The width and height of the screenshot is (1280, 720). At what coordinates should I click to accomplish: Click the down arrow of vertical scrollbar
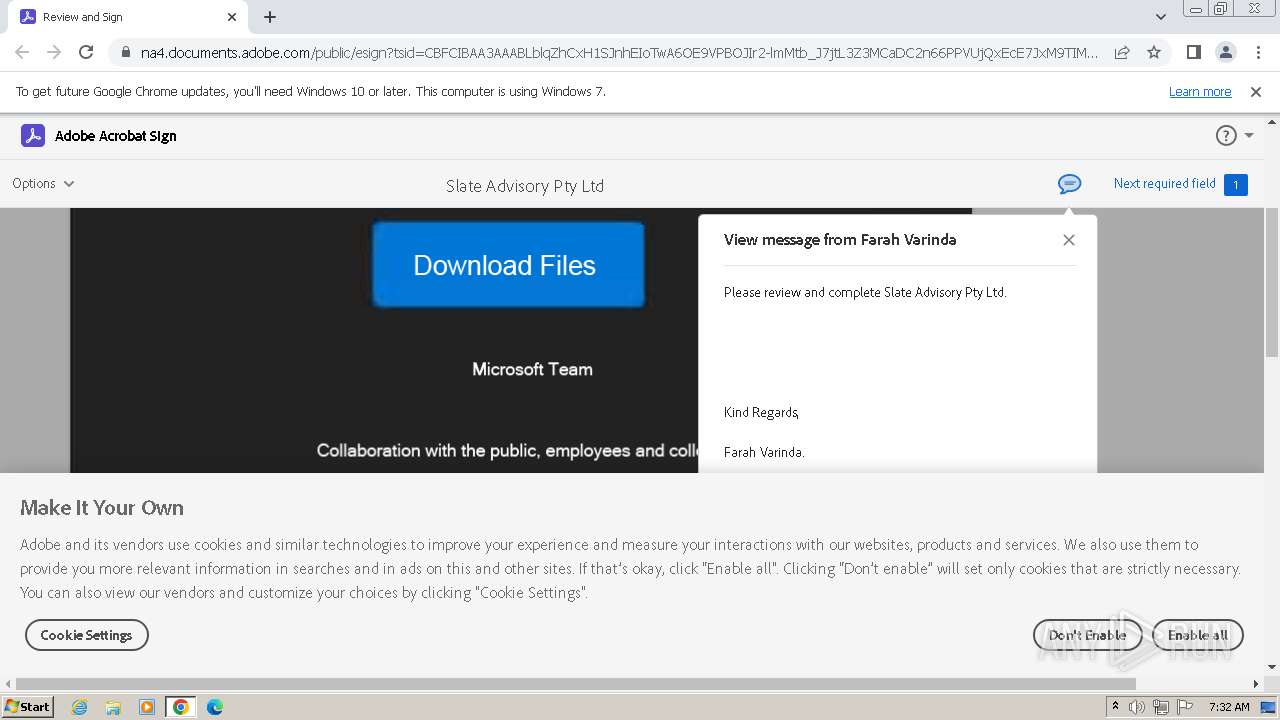(x=1272, y=667)
